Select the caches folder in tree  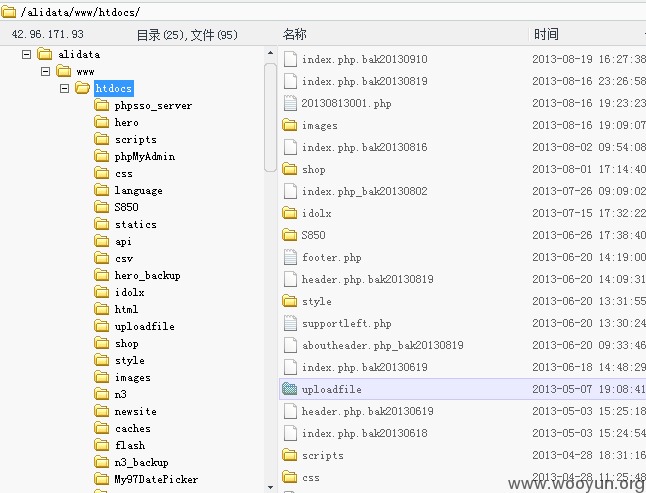click(x=133, y=428)
